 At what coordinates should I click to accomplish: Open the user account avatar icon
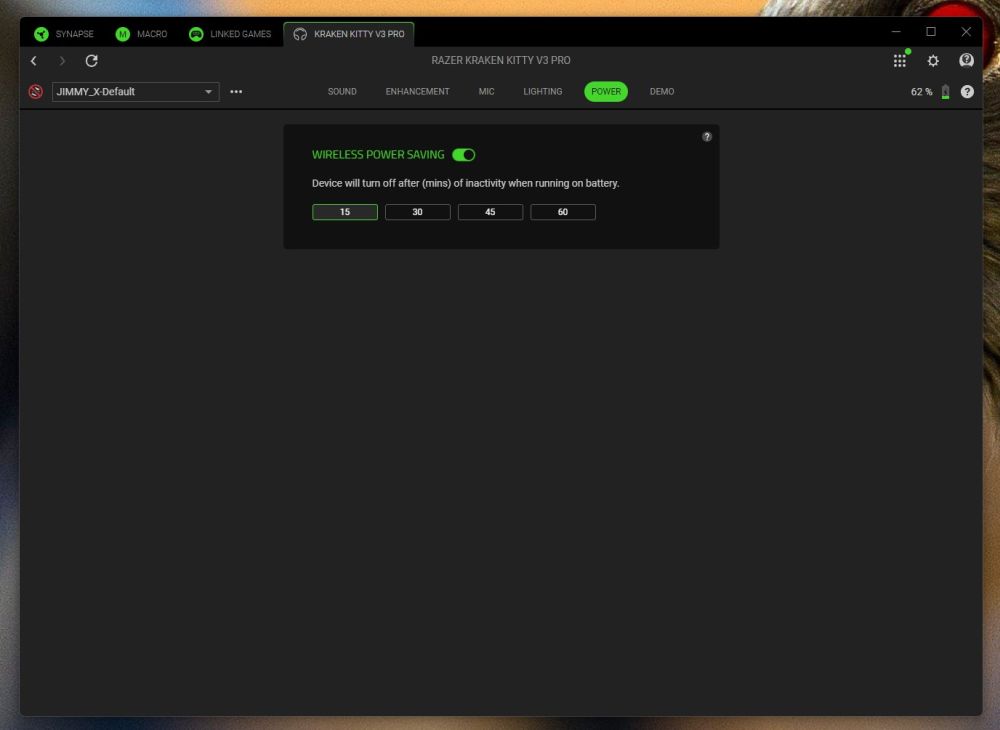[x=966, y=61]
